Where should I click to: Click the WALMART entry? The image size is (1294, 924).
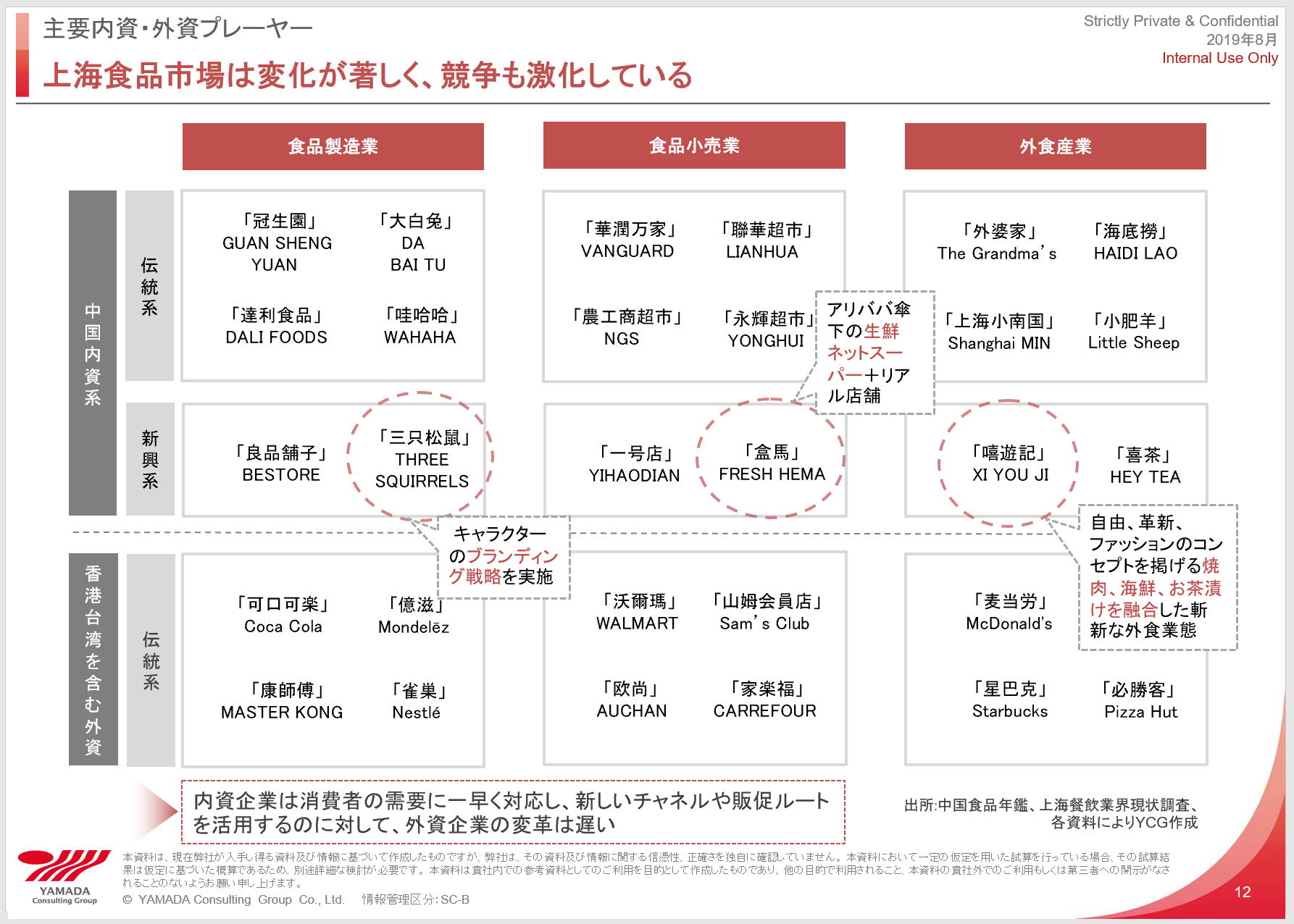[x=637, y=612]
